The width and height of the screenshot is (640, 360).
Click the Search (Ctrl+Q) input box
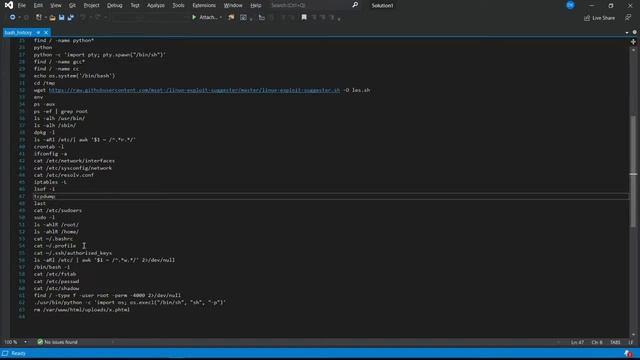tap(310, 5)
